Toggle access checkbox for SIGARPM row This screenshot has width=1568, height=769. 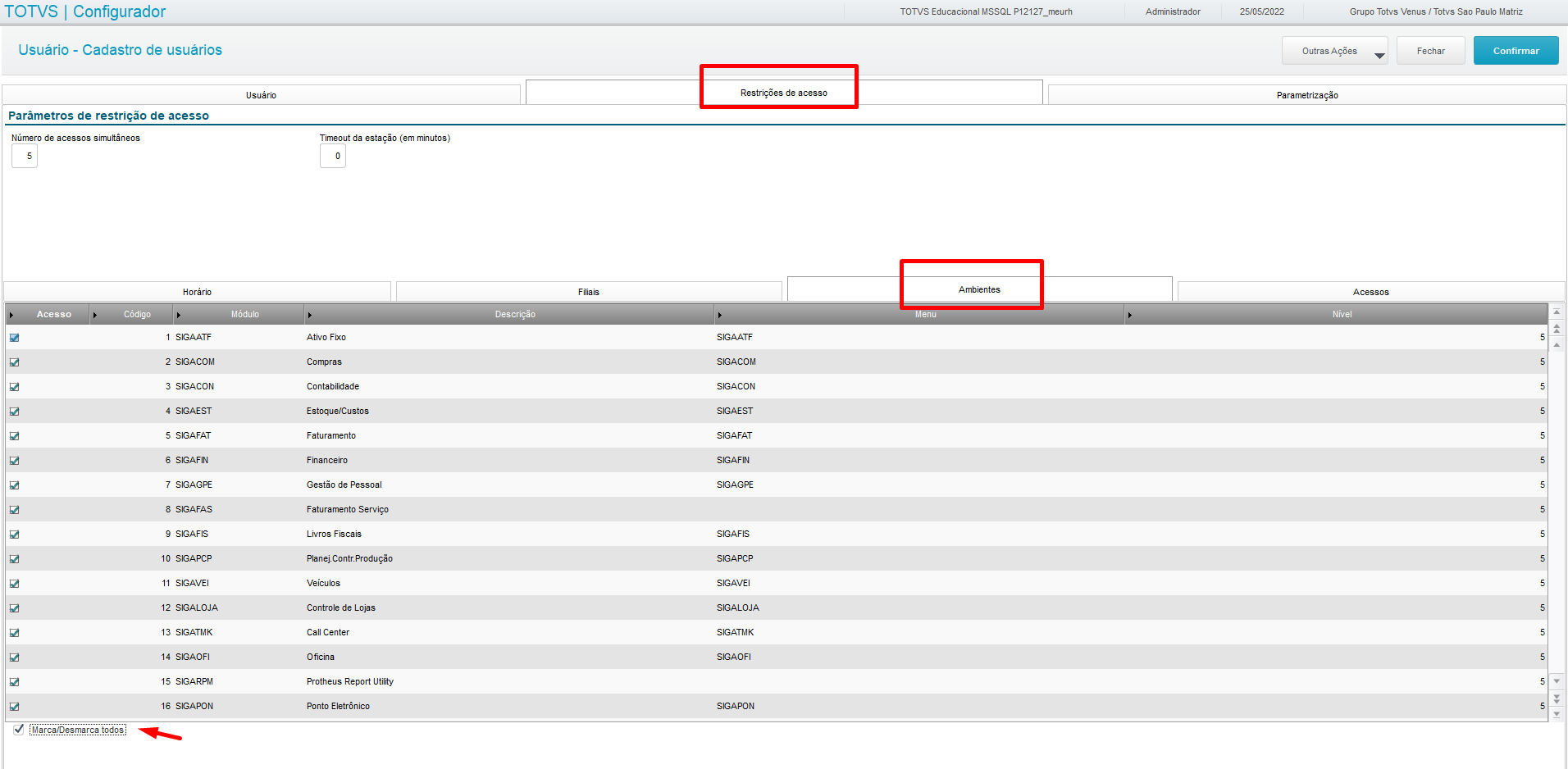tap(14, 682)
